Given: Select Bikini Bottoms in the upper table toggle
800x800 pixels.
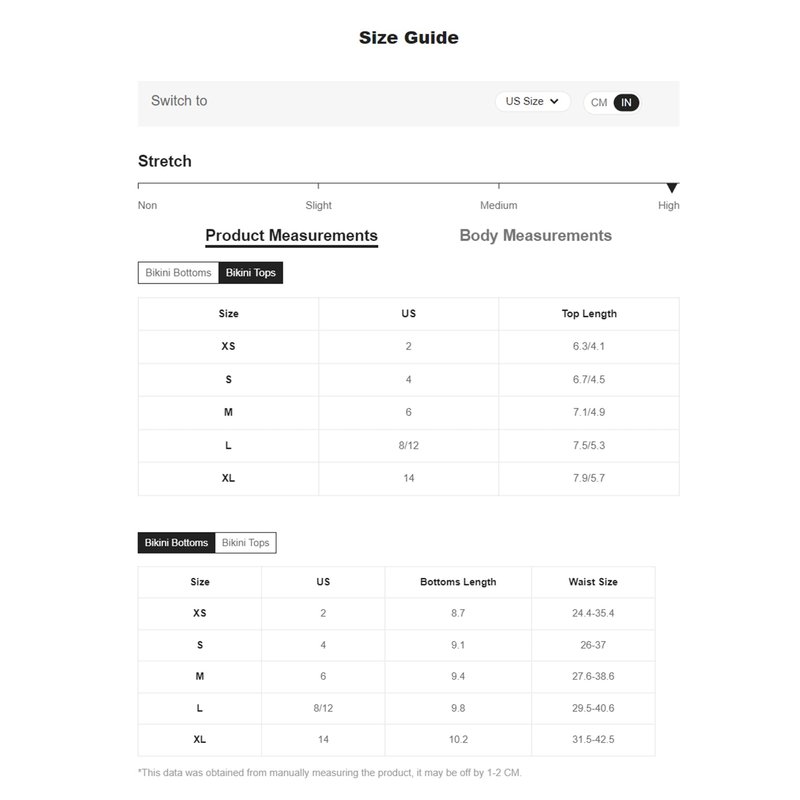Looking at the screenshot, I should tap(178, 272).
